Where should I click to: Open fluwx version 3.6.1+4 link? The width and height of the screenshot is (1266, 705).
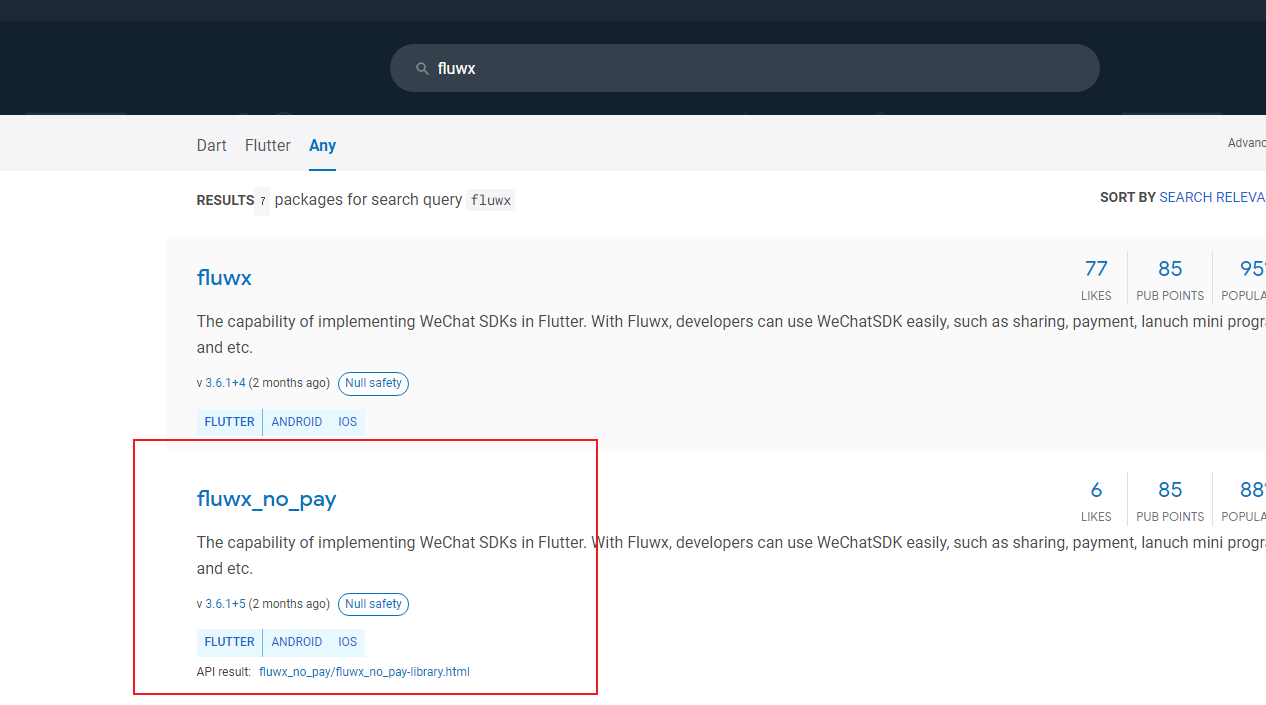point(225,383)
